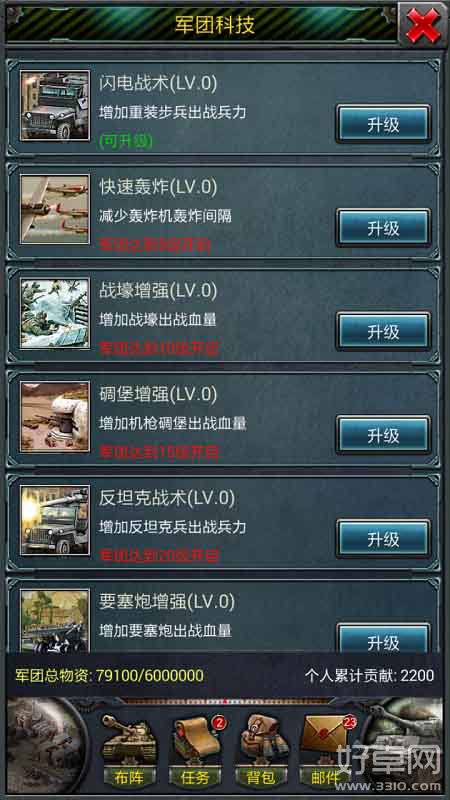Tap the 要塞炮增强 fortress cannon icon
The height and width of the screenshot is (800, 450).
(x=55, y=620)
